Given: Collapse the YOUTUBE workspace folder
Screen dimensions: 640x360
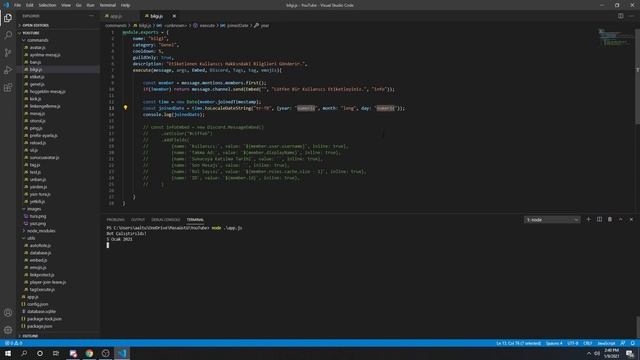Looking at the screenshot, I should tap(30, 33).
